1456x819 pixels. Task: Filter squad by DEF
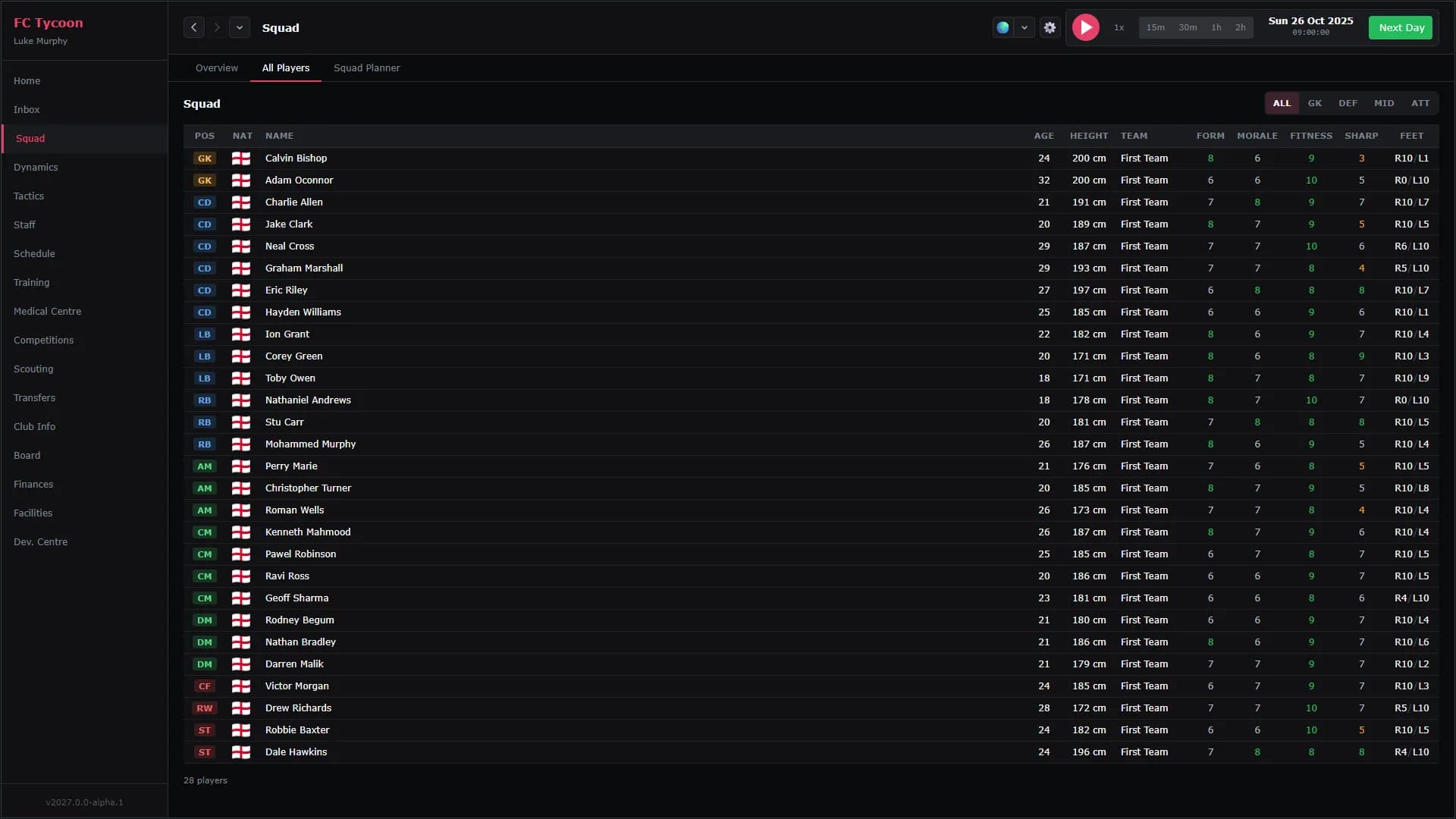pyautogui.click(x=1348, y=103)
